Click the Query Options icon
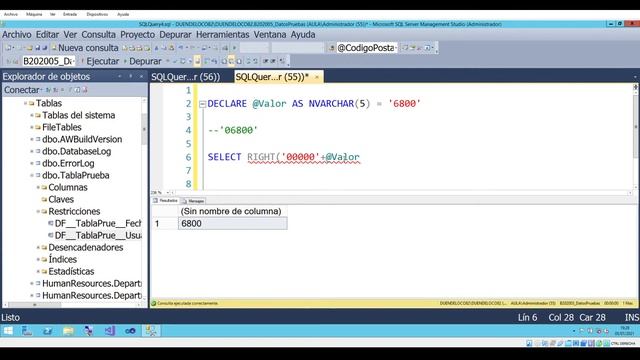Image resolution: width=640 pixels, height=360 pixels. [190, 61]
